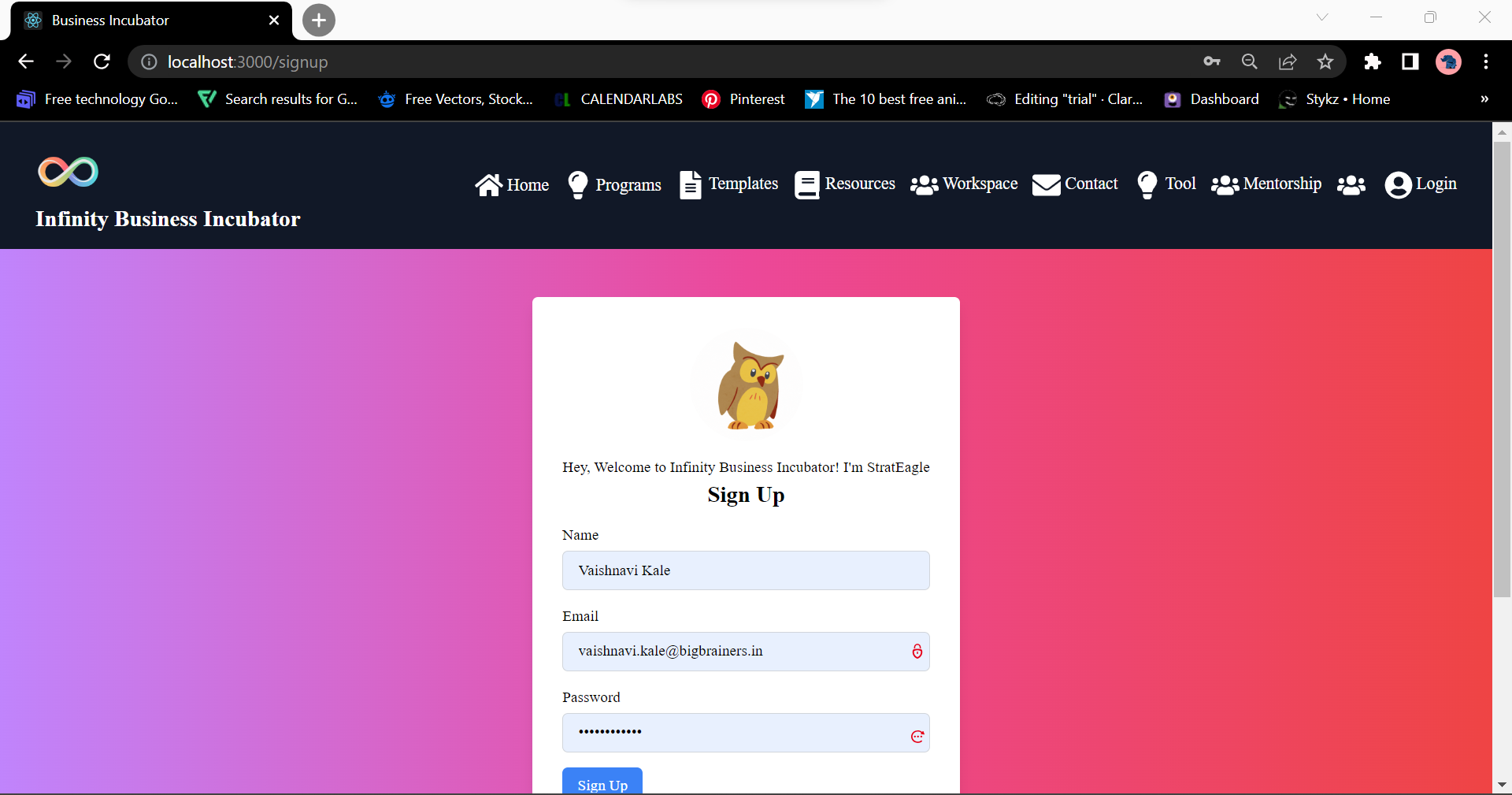Open the Mentorship nav link
The height and width of the screenshot is (795, 1512).
(x=1266, y=184)
